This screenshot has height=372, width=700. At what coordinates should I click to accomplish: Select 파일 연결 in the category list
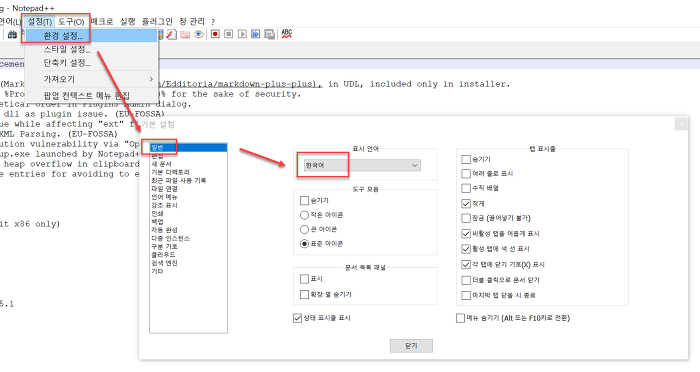coord(164,189)
